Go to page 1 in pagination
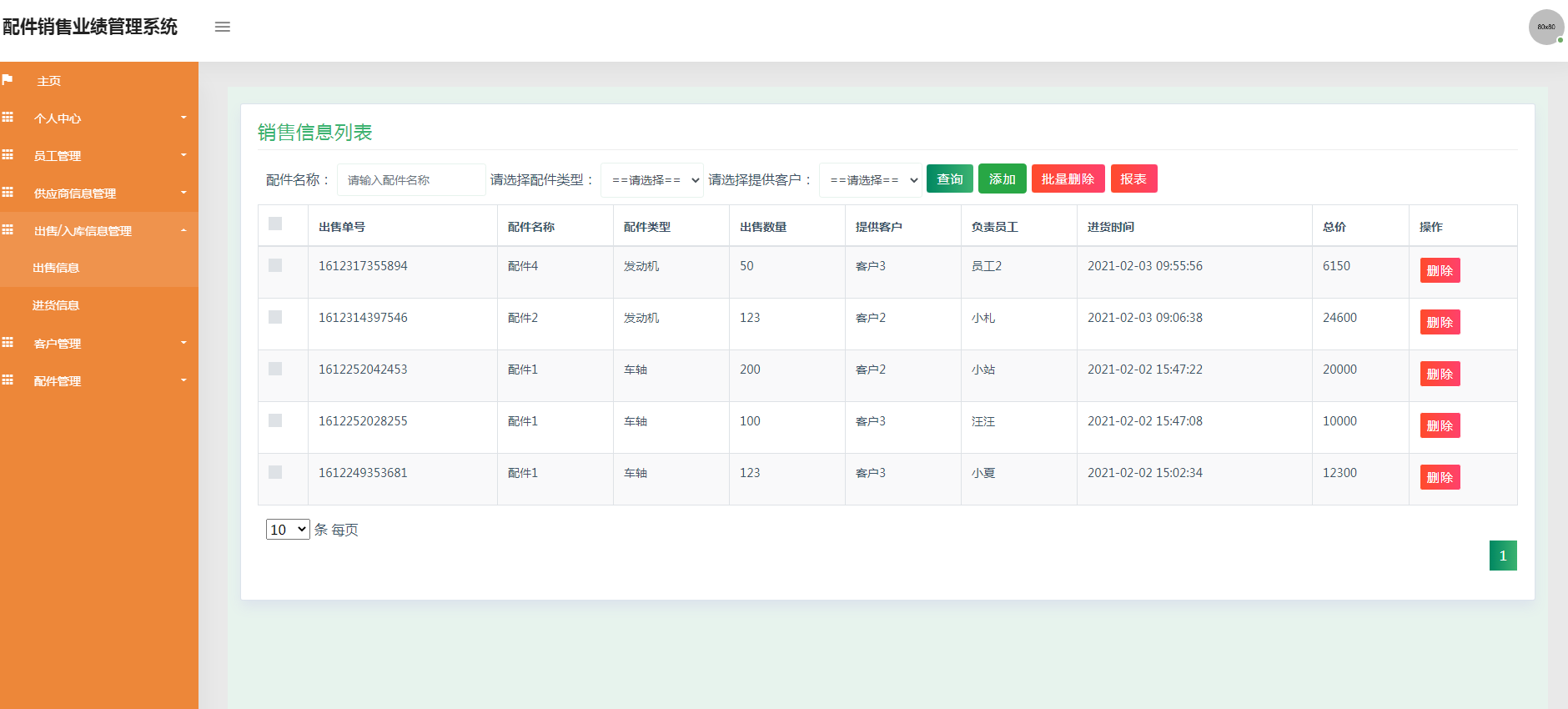Screen dimensions: 1568x709 tap(1503, 556)
